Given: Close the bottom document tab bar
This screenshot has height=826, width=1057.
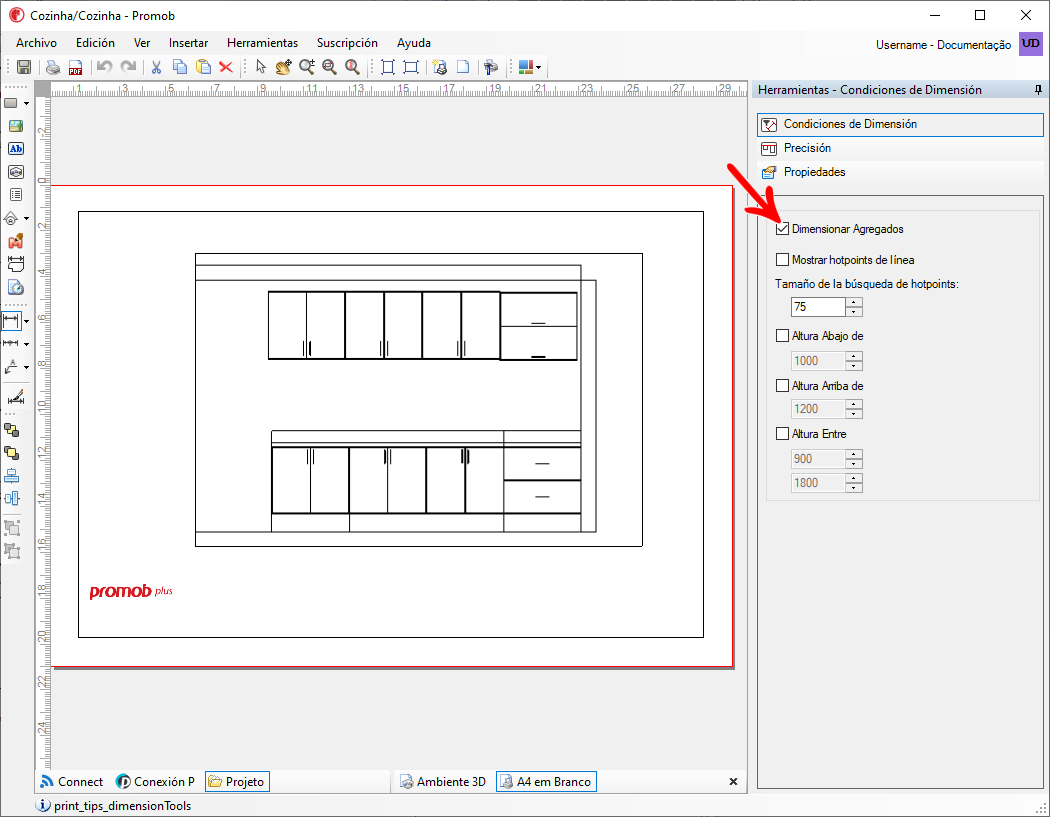Looking at the screenshot, I should 733,782.
